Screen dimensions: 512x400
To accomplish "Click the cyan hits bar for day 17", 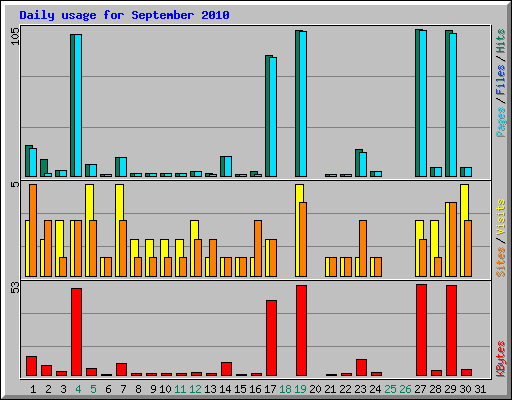I will (273, 117).
